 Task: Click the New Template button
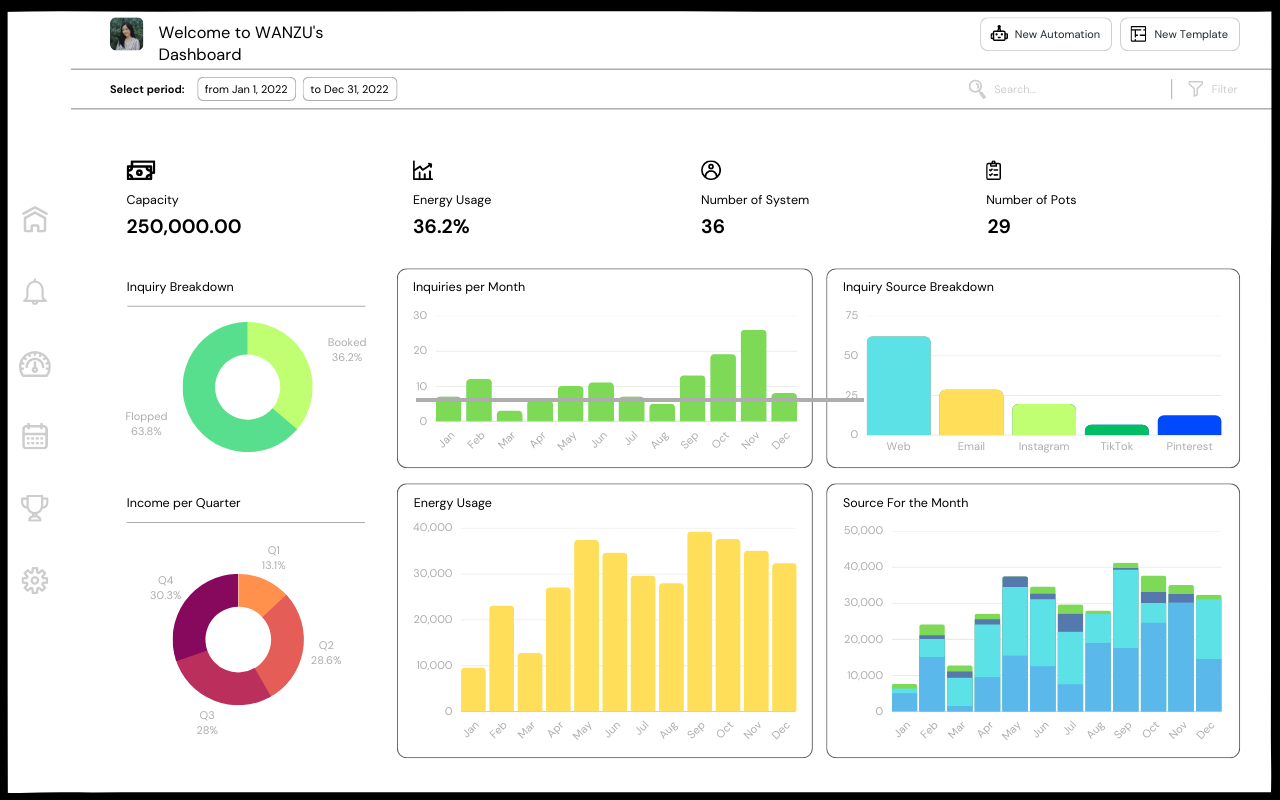pyautogui.click(x=1179, y=33)
